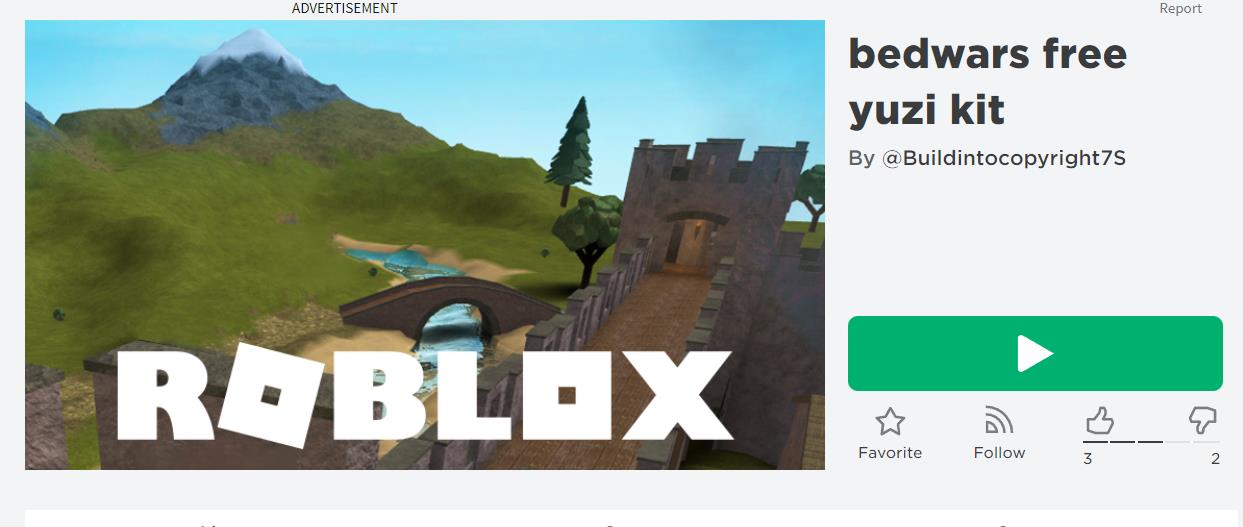This screenshot has height=527, width=1243.
Task: Like the game with thumbs up
Action: tap(1100, 420)
